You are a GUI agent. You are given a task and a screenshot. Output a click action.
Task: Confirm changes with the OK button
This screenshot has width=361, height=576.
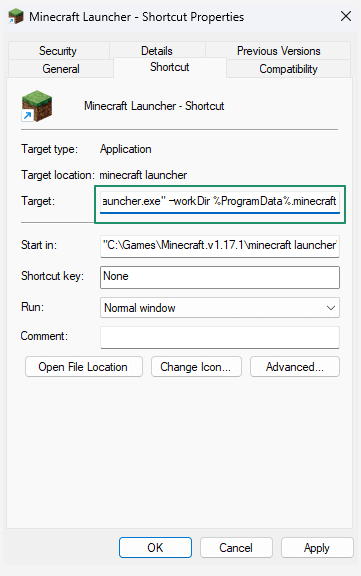click(155, 547)
